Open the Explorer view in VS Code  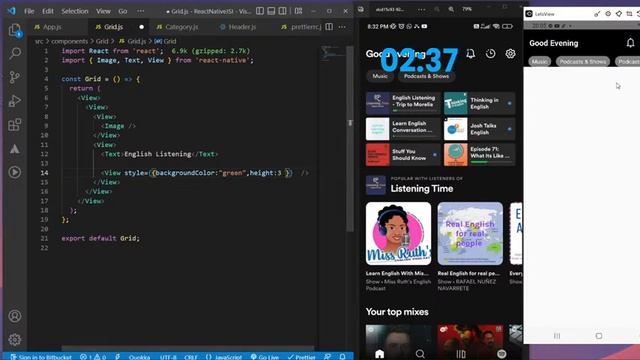[x=15, y=30]
